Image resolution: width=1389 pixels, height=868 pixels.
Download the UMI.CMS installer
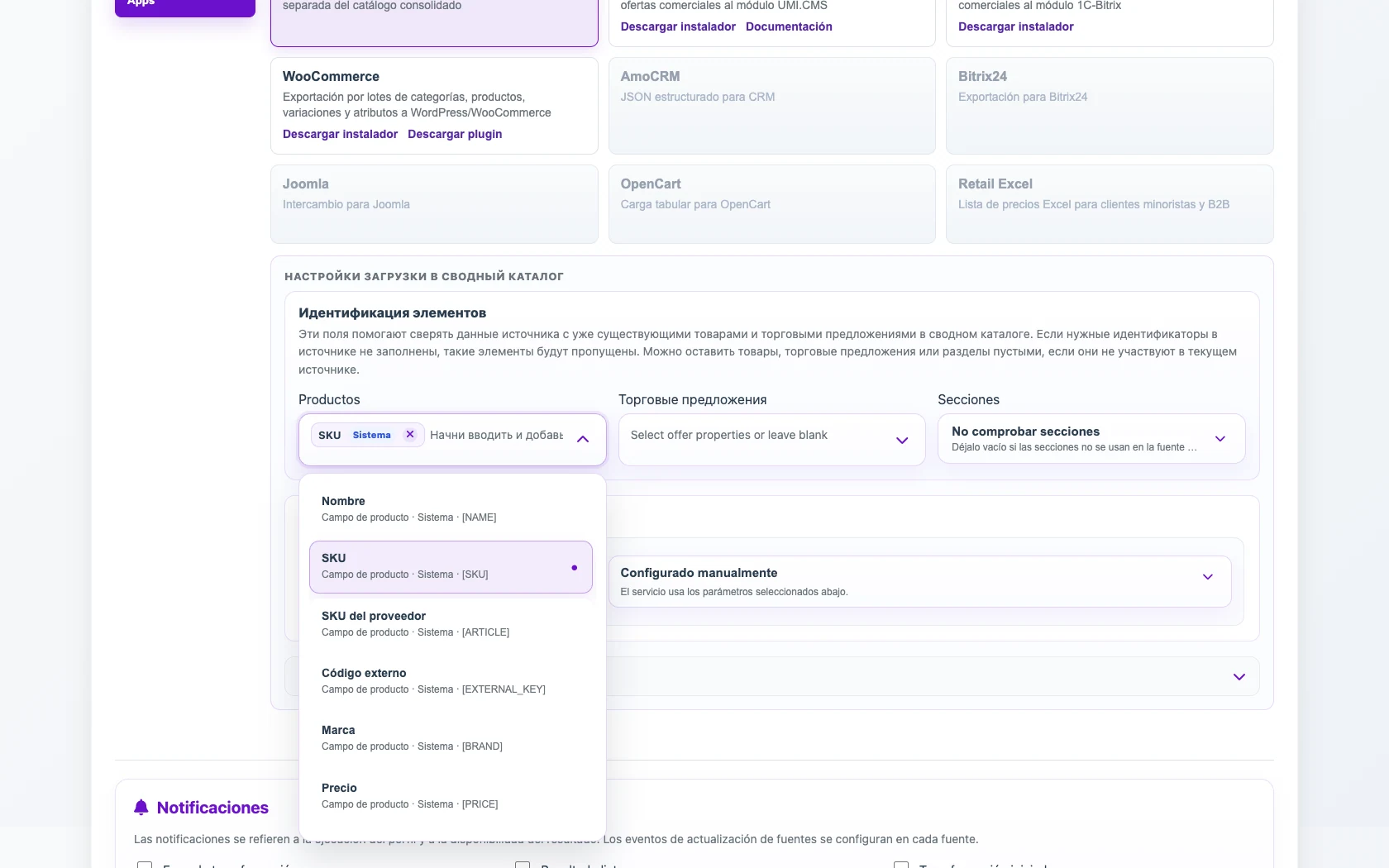pos(678,26)
